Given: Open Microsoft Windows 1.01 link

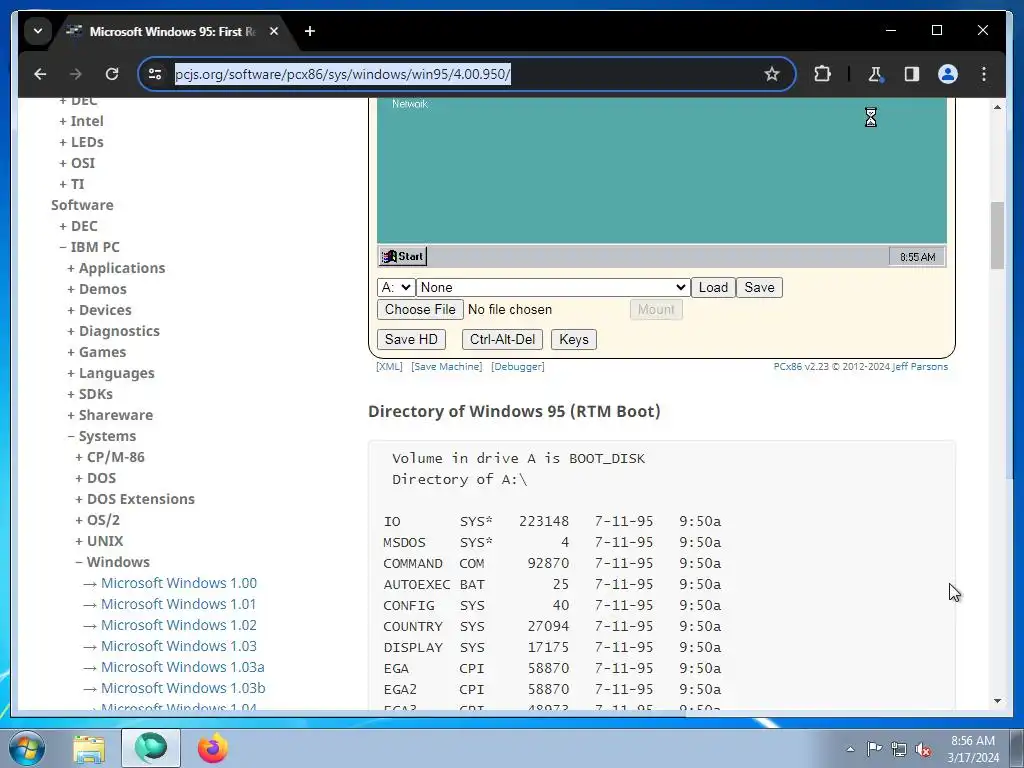Looking at the screenshot, I should (x=178, y=604).
